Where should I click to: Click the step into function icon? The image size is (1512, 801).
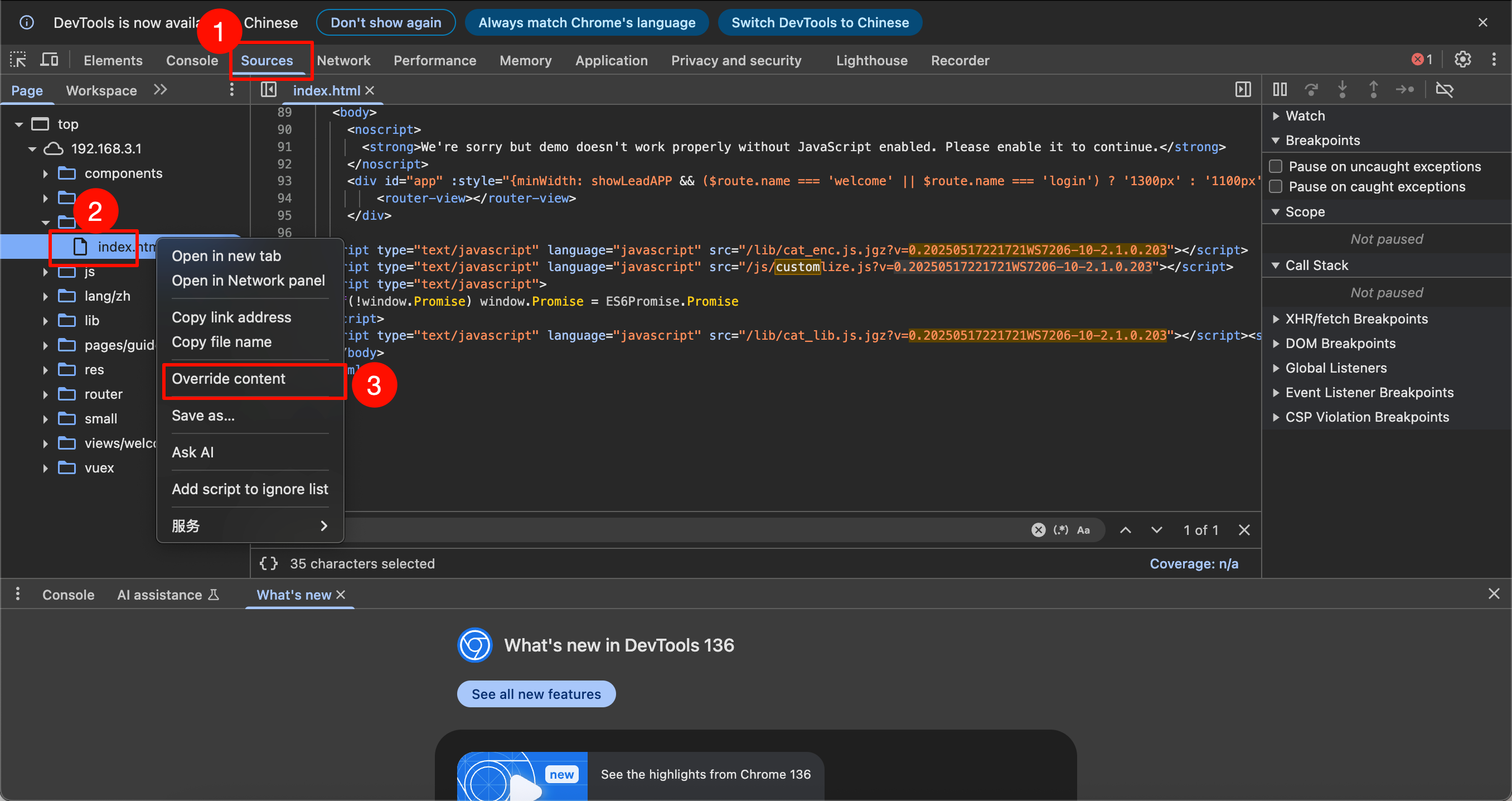(x=1342, y=89)
